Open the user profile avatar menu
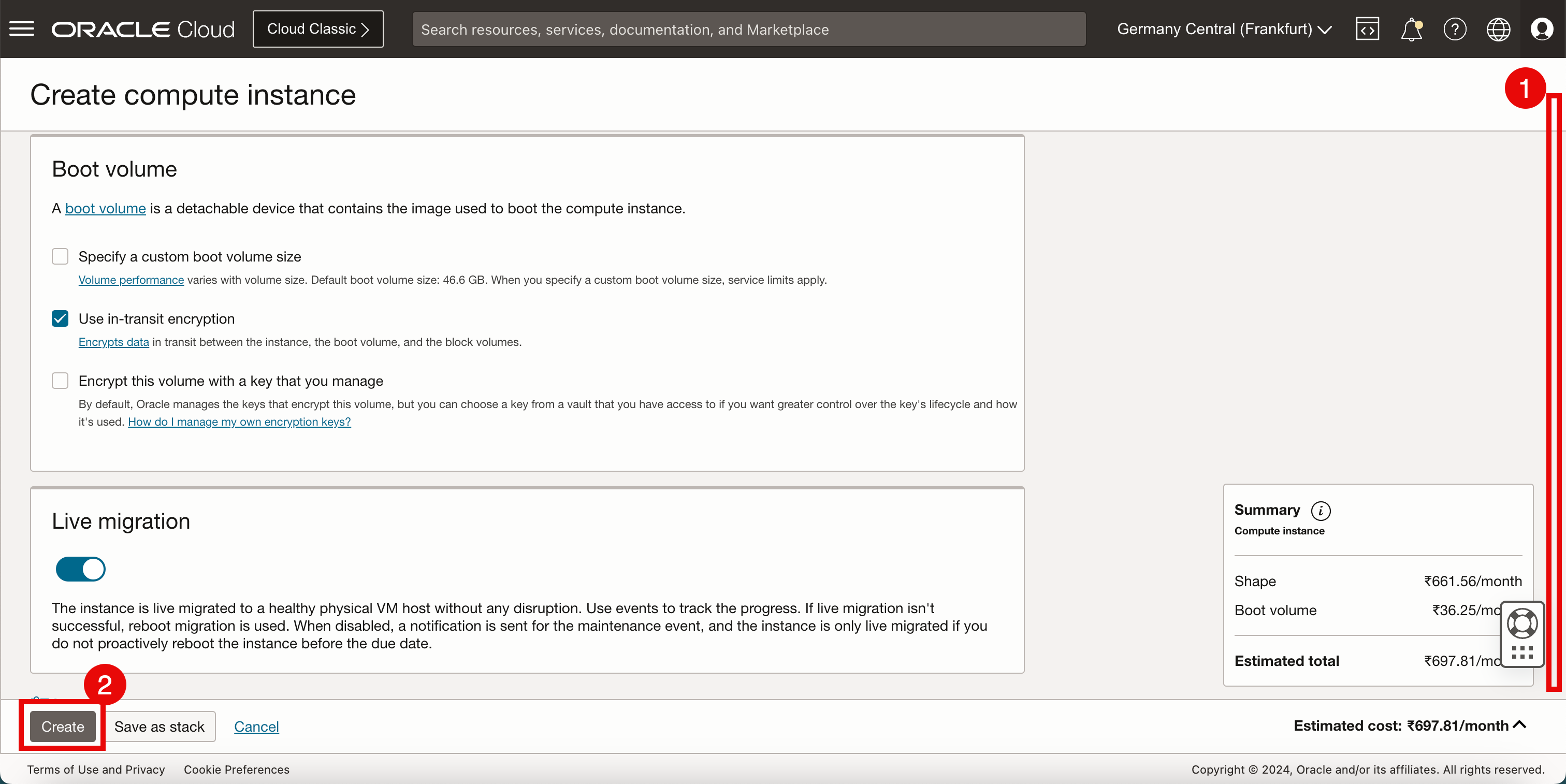This screenshot has height=784, width=1566. 1542,29
